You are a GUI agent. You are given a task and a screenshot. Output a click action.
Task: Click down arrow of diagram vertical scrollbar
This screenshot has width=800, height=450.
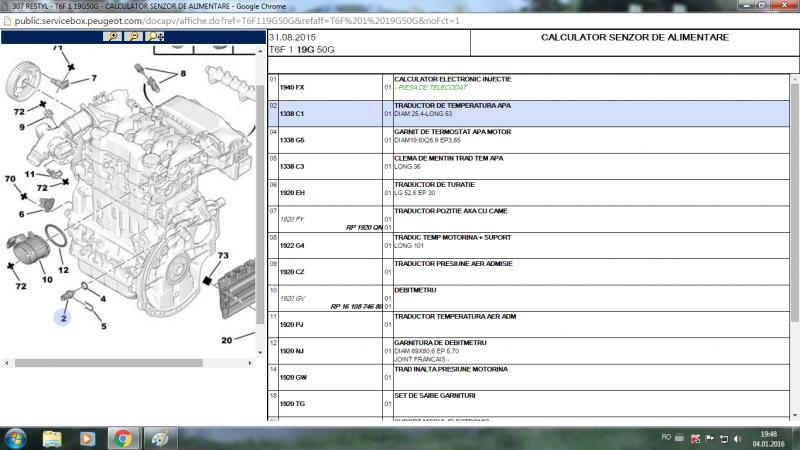coord(260,353)
